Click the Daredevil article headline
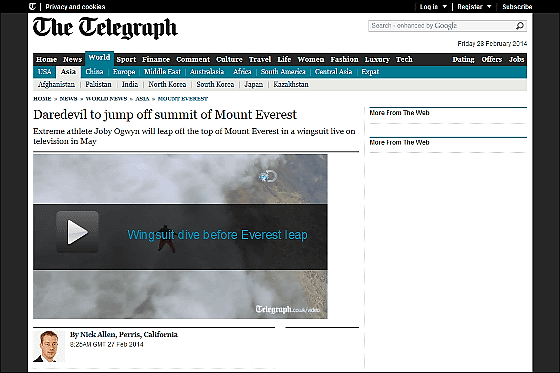This screenshot has width=560, height=373. point(165,115)
